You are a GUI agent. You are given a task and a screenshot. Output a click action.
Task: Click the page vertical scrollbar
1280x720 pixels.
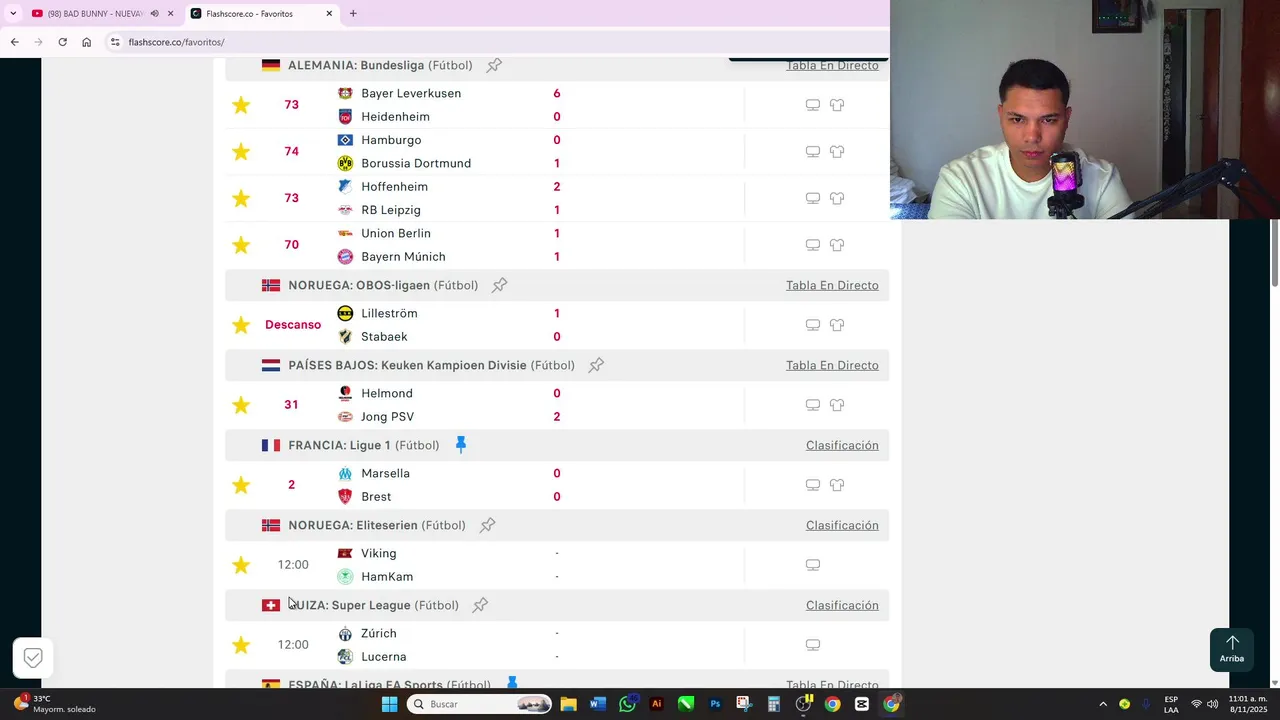click(1274, 252)
